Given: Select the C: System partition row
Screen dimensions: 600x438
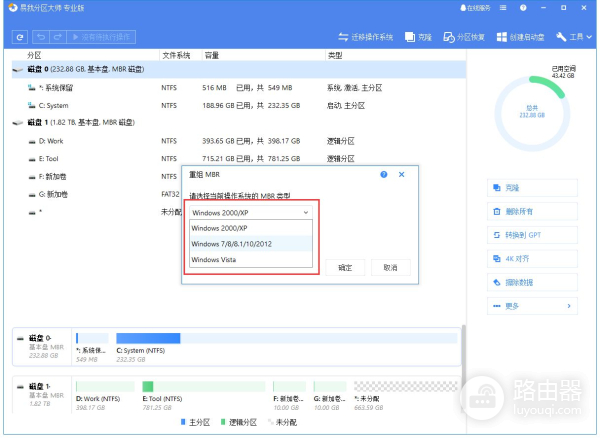Looking at the screenshot, I should pos(239,106).
